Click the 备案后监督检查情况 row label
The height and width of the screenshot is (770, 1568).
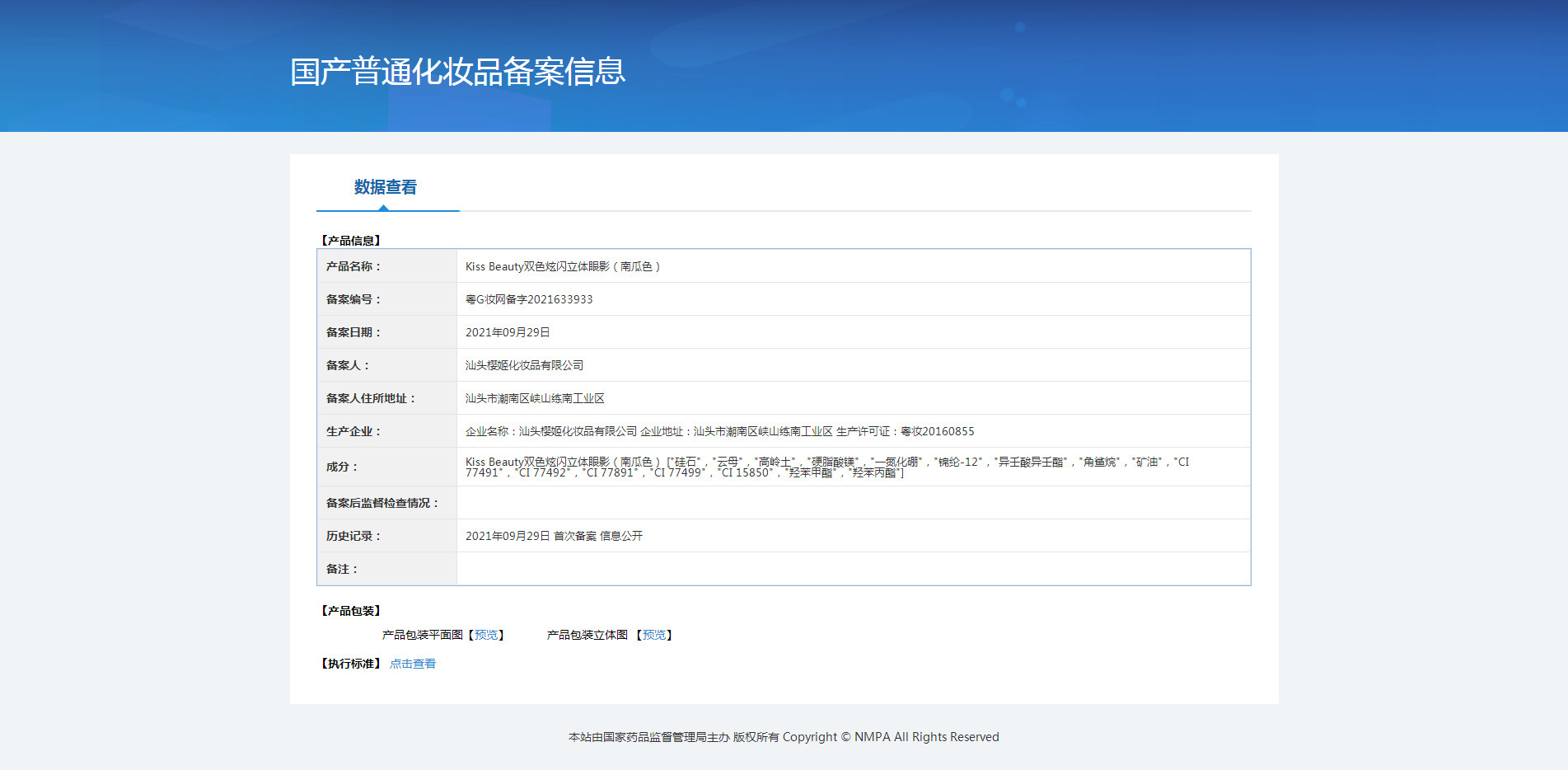pyautogui.click(x=382, y=503)
